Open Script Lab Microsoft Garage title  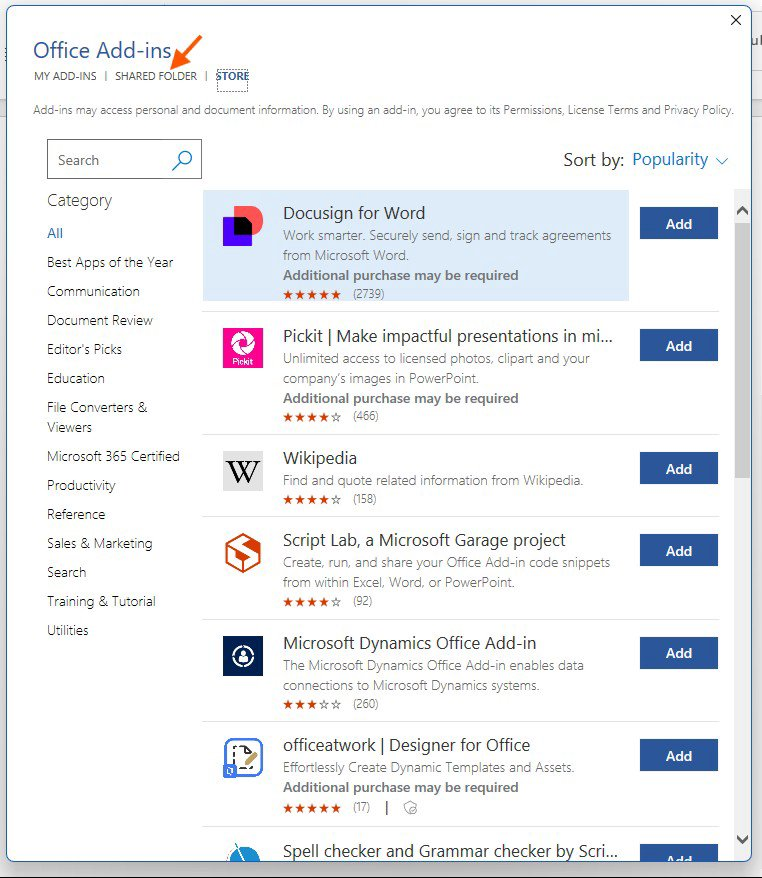pos(424,540)
